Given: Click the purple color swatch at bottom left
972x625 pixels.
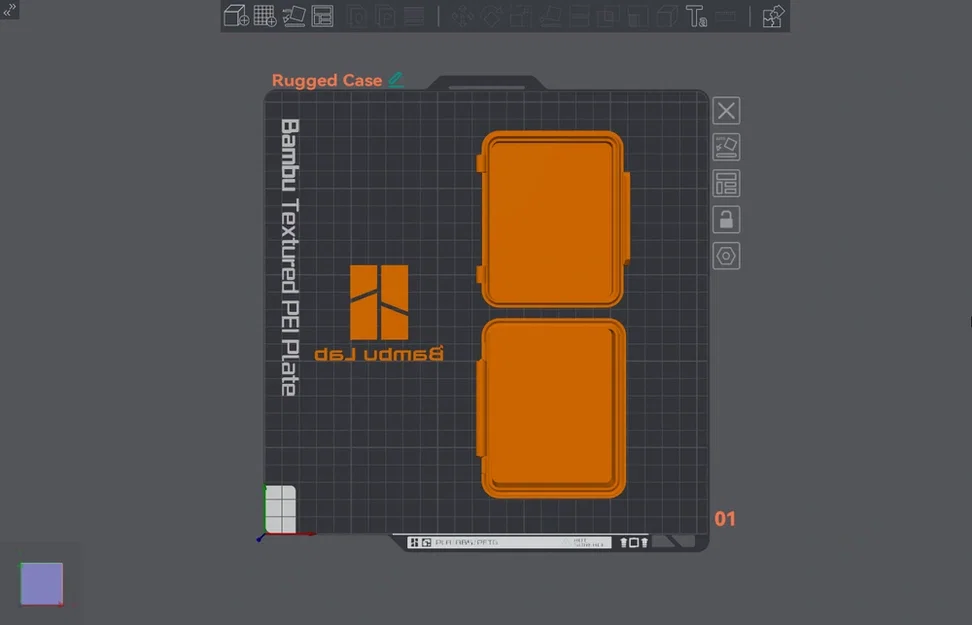Looking at the screenshot, I should click(x=40, y=583).
